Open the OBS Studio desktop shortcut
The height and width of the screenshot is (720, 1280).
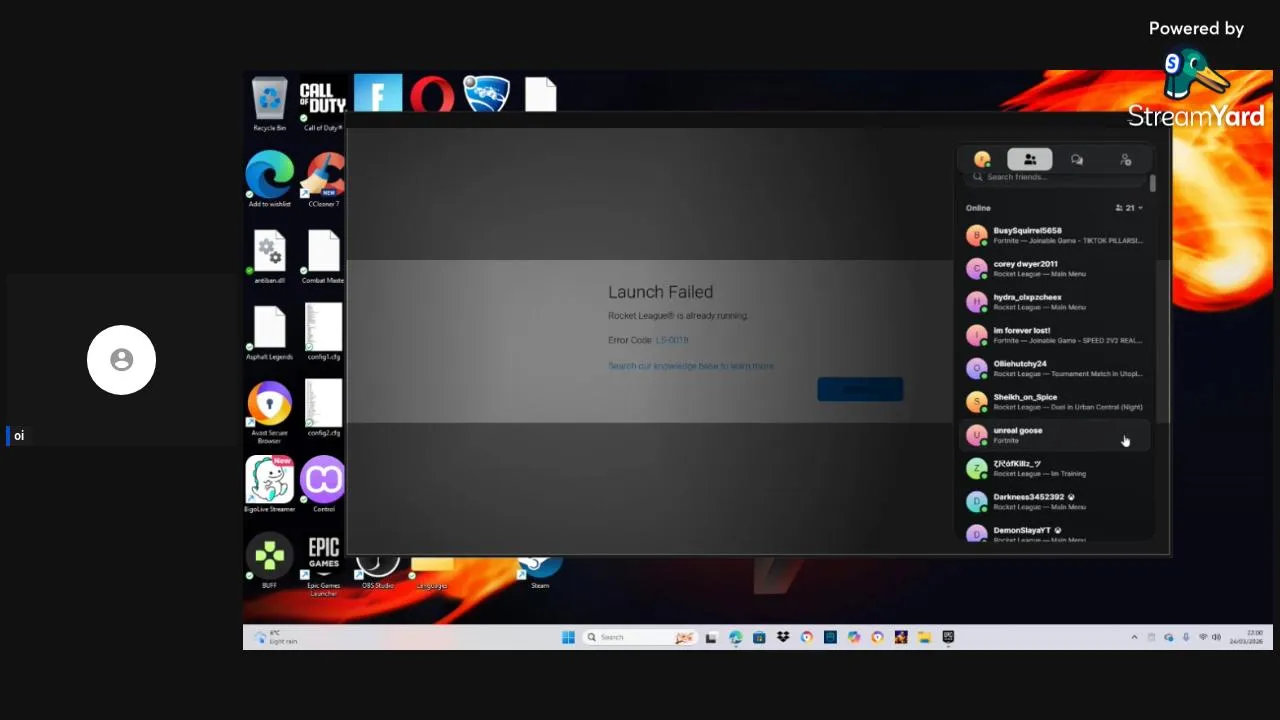click(378, 572)
